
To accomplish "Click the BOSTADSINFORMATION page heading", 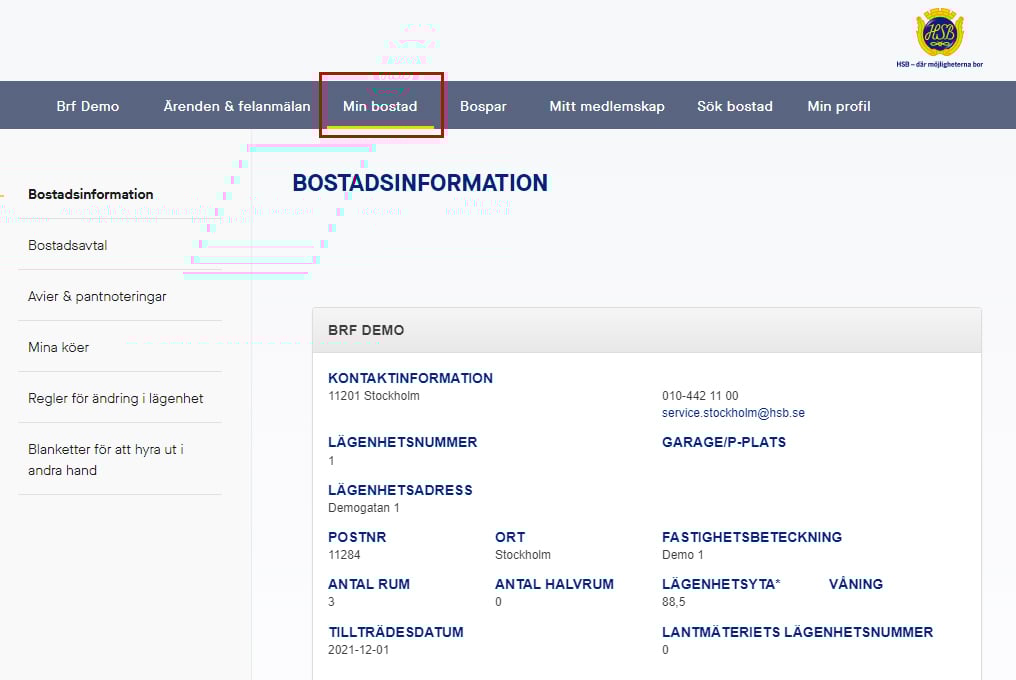I will pos(420,183).
